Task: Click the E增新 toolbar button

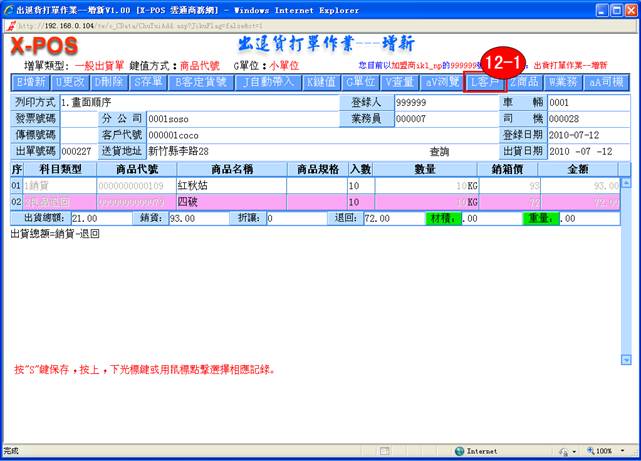Action: coord(31,82)
